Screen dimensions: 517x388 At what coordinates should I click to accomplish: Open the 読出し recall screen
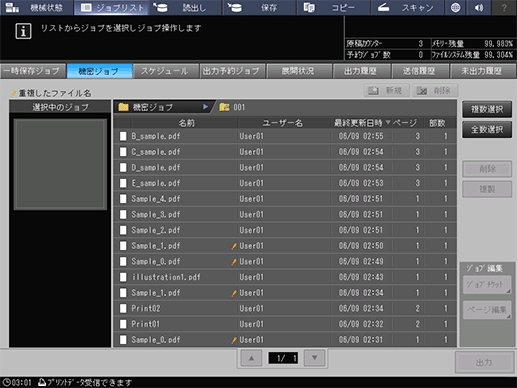pyautogui.click(x=185, y=7)
